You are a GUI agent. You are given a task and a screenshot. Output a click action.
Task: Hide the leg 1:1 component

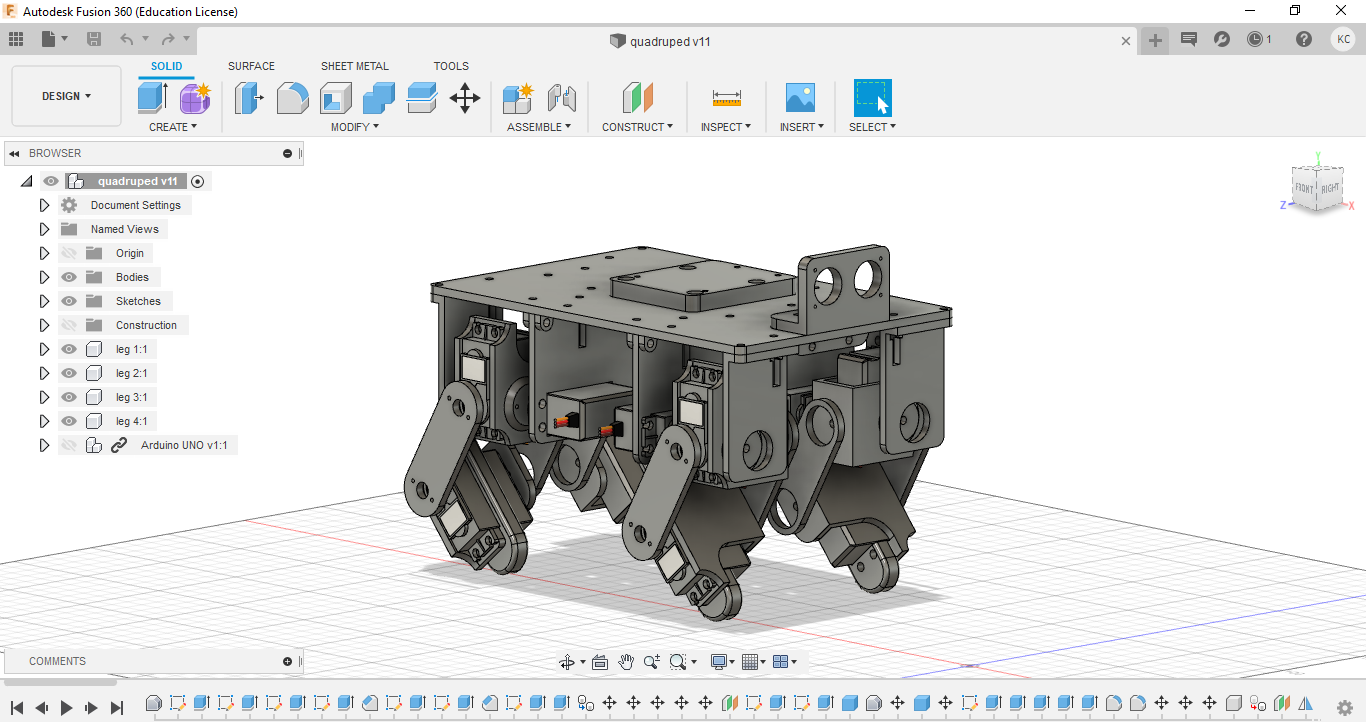pos(68,348)
